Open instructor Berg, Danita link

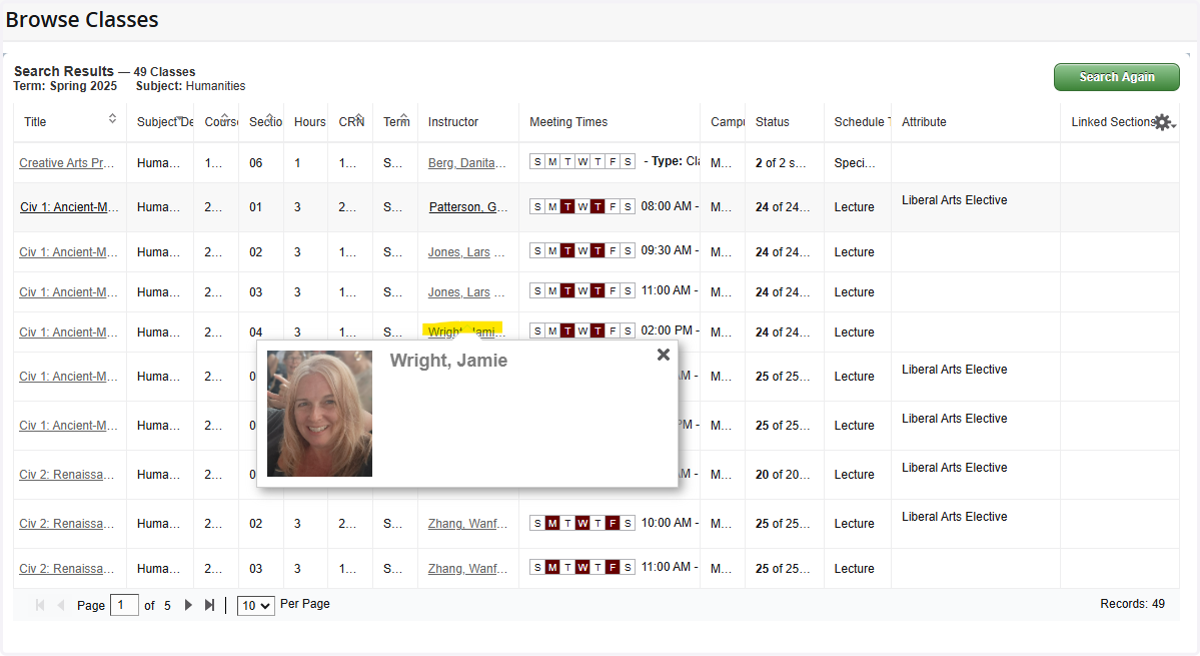468,163
